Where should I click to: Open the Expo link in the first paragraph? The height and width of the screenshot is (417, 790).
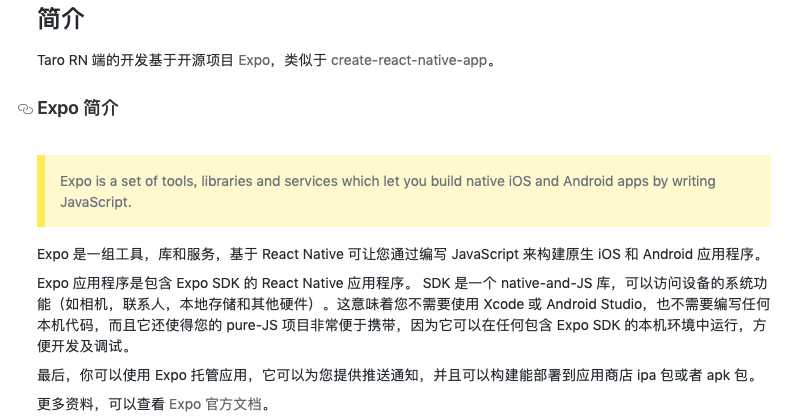click(254, 60)
